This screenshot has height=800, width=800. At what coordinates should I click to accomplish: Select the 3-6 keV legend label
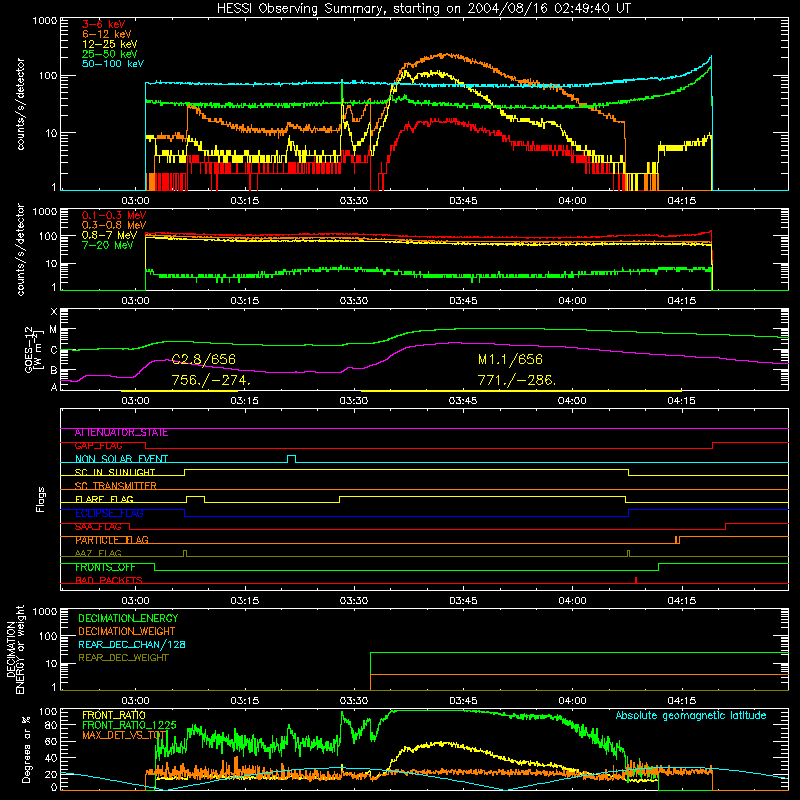point(104,24)
